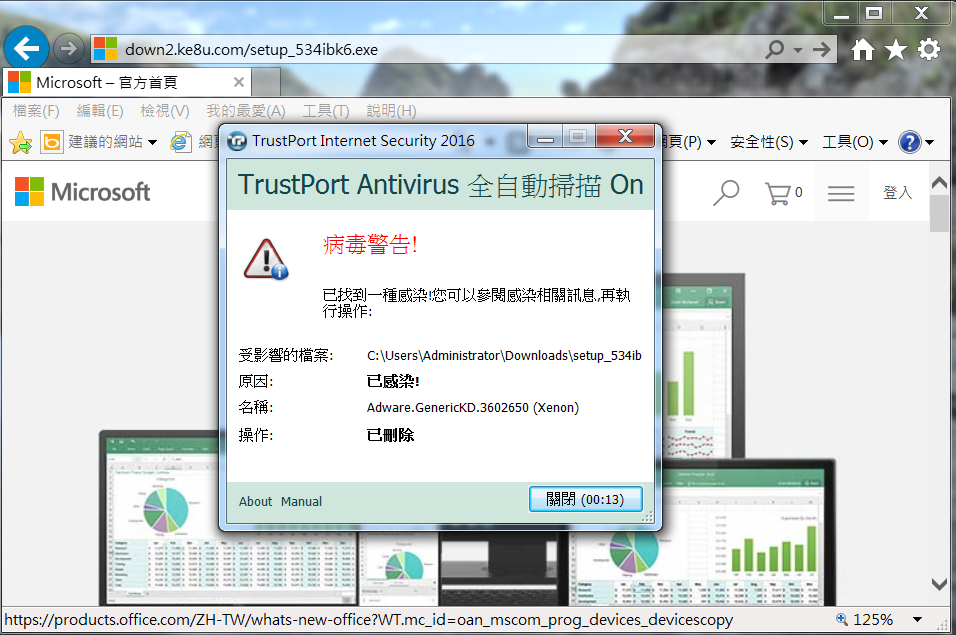
Task: Click the affected file path C:\Users\Administrator\Downloads
Action: tap(504, 355)
